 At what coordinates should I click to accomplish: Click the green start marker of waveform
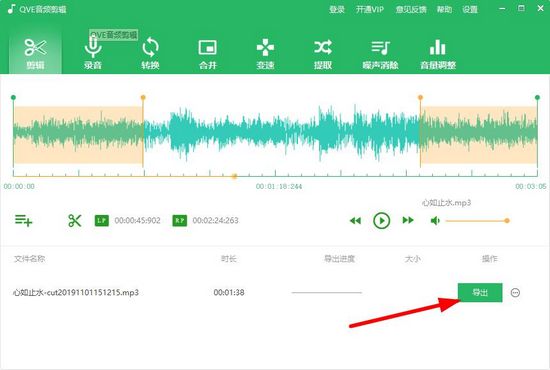(13, 97)
